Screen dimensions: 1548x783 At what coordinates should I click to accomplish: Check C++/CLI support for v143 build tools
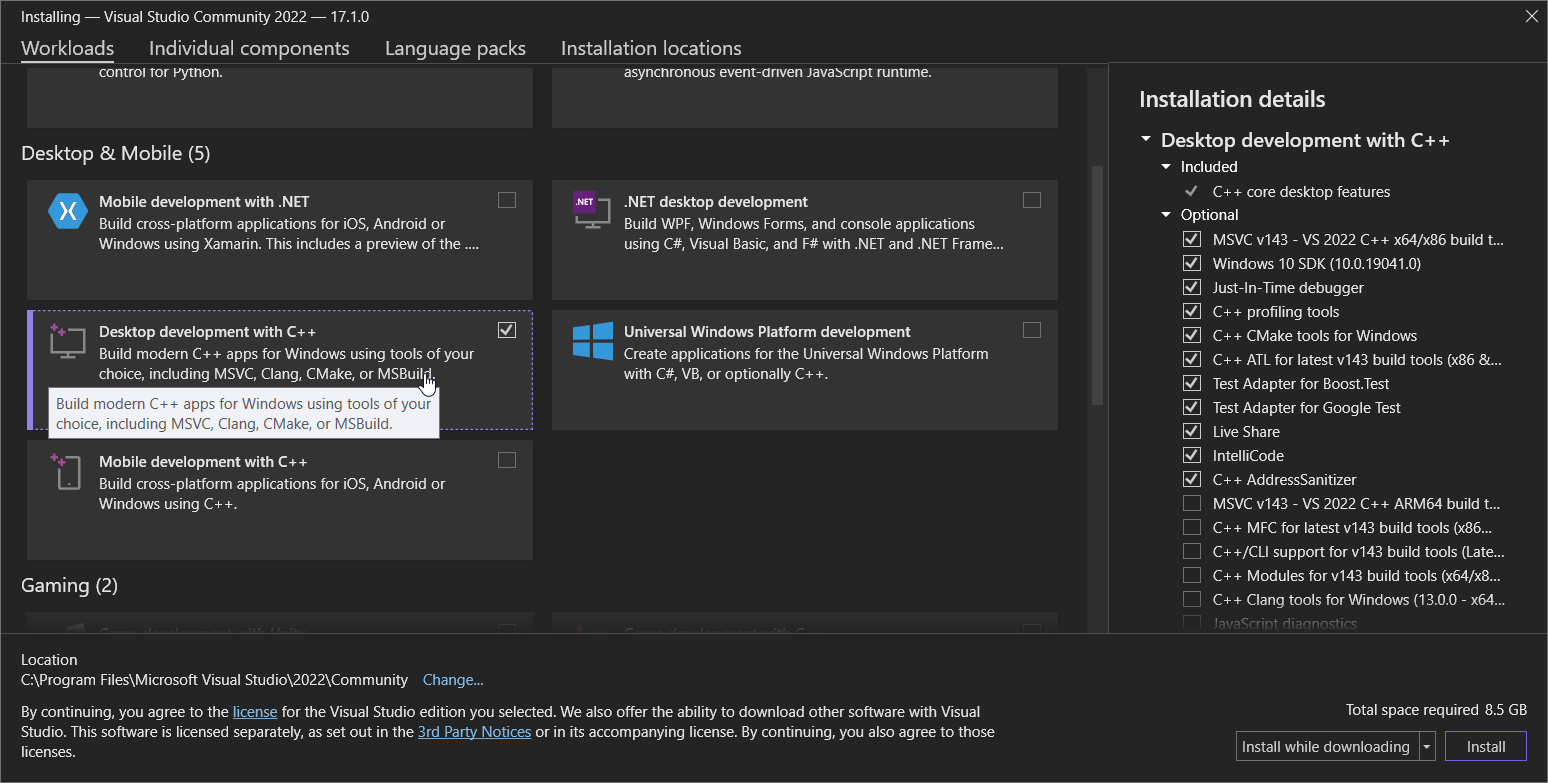[1192, 551]
